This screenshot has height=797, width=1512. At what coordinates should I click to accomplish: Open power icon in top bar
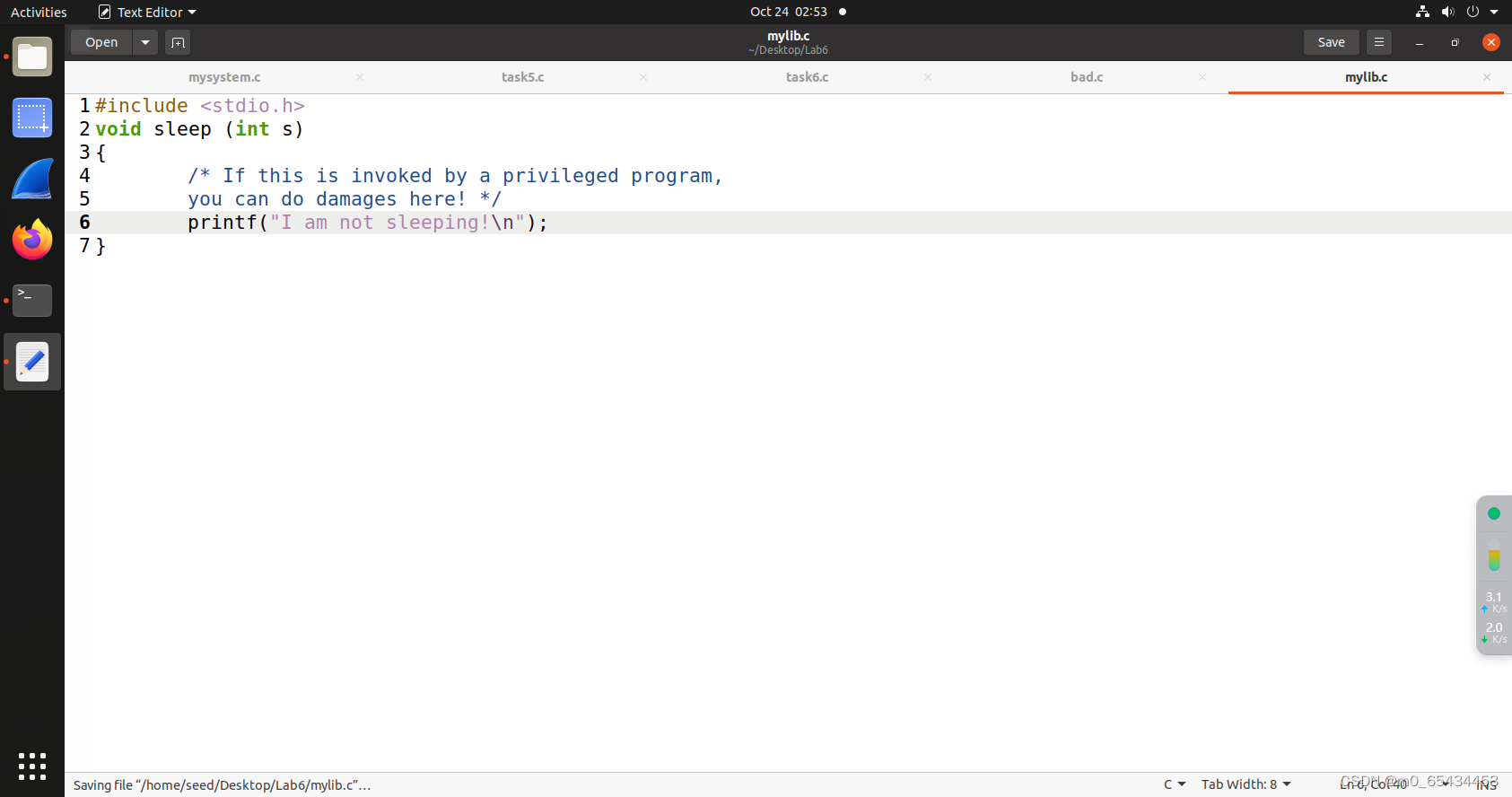(x=1473, y=12)
